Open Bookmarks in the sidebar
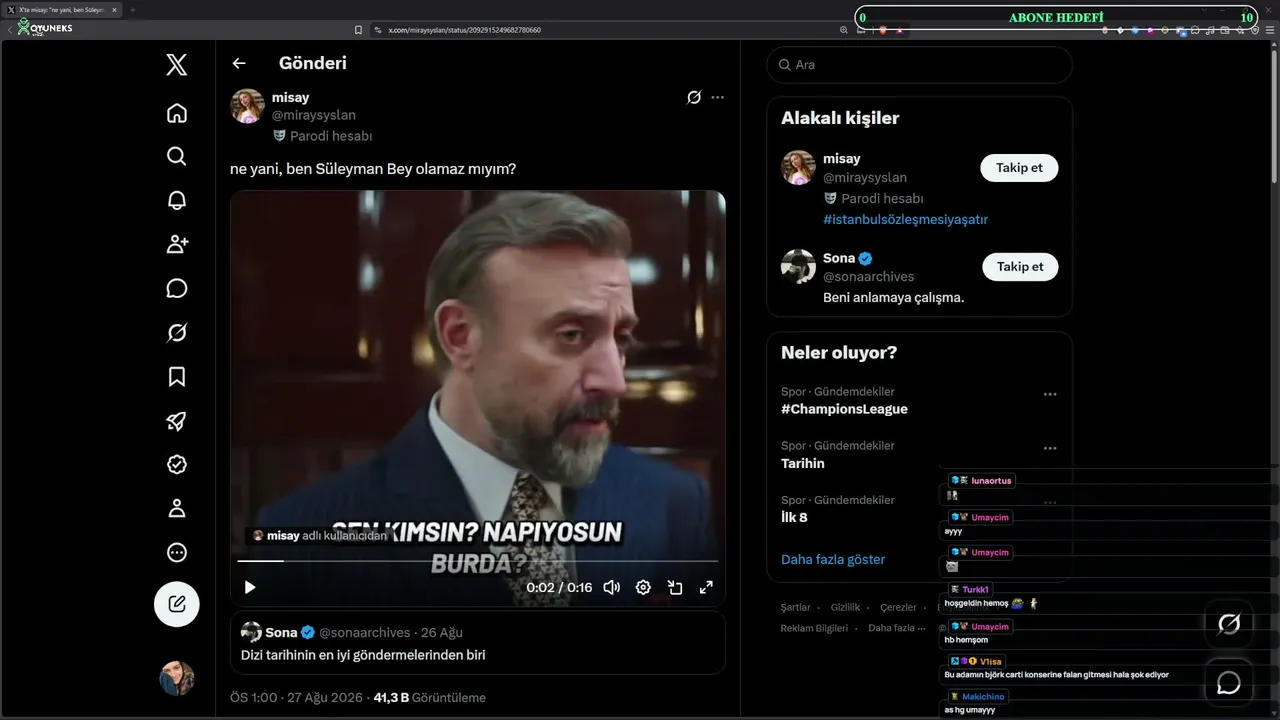The width and height of the screenshot is (1280, 720). (x=177, y=377)
